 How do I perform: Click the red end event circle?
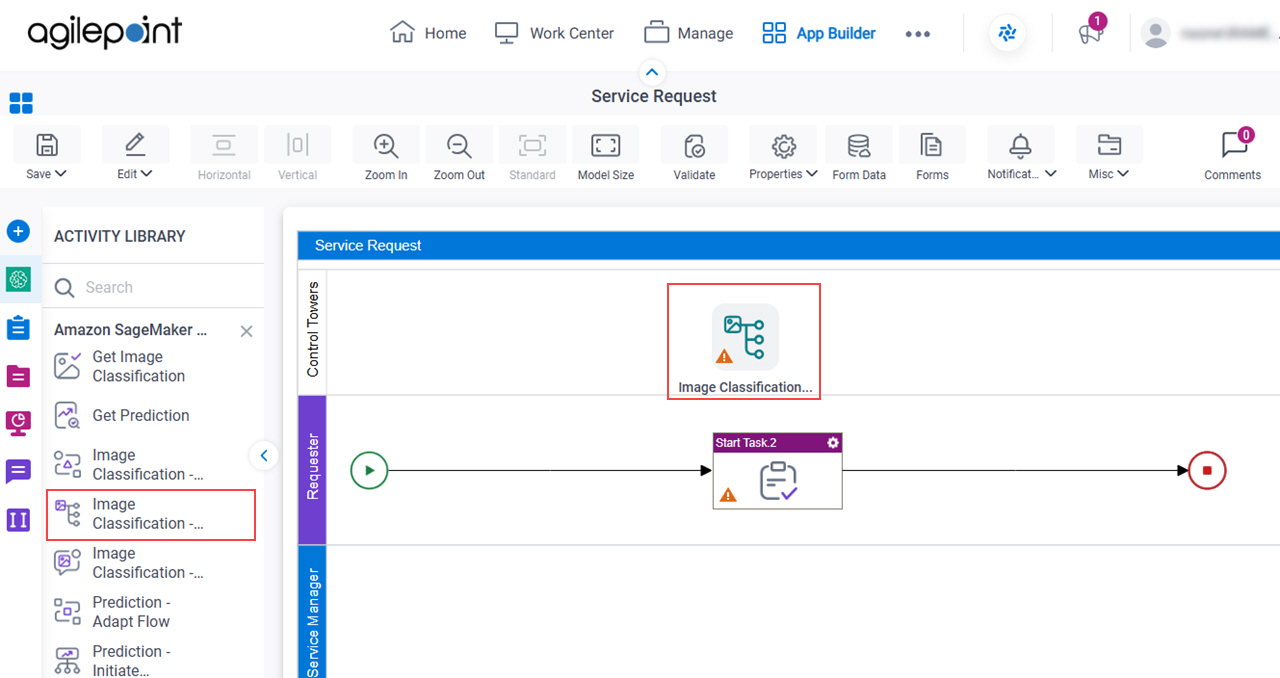pos(1207,470)
